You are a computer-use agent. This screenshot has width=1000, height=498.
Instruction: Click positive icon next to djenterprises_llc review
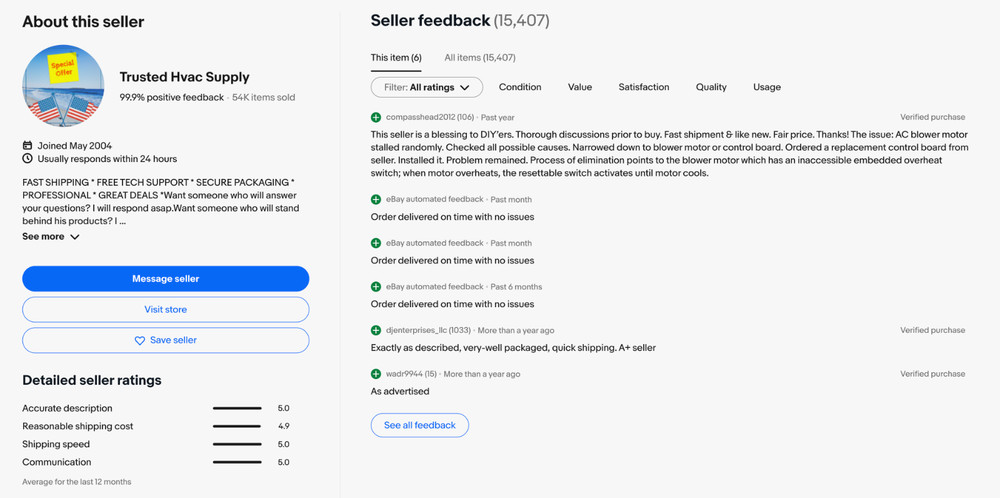point(376,330)
